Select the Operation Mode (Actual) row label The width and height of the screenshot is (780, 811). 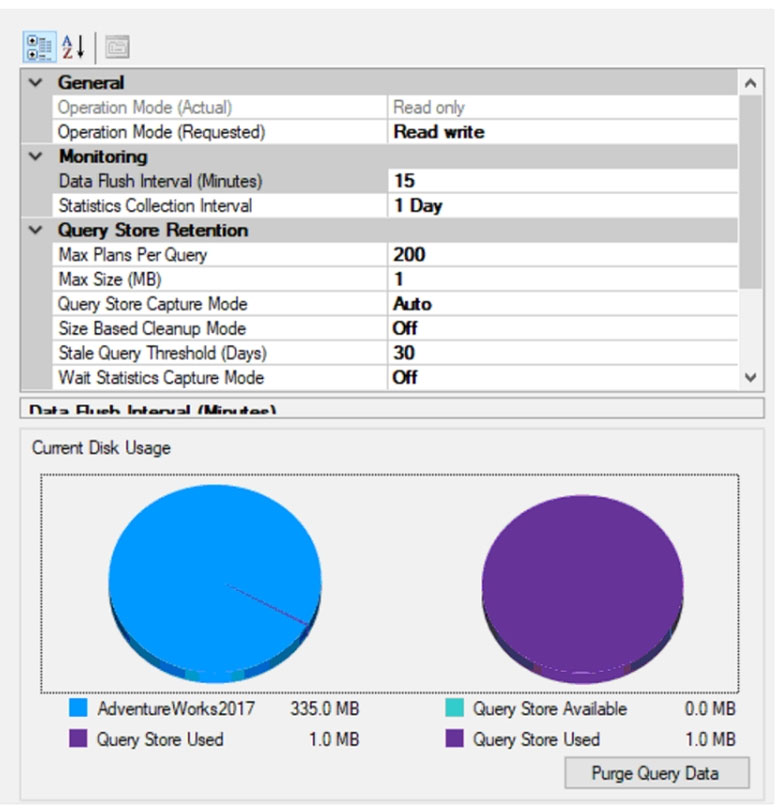click(145, 108)
